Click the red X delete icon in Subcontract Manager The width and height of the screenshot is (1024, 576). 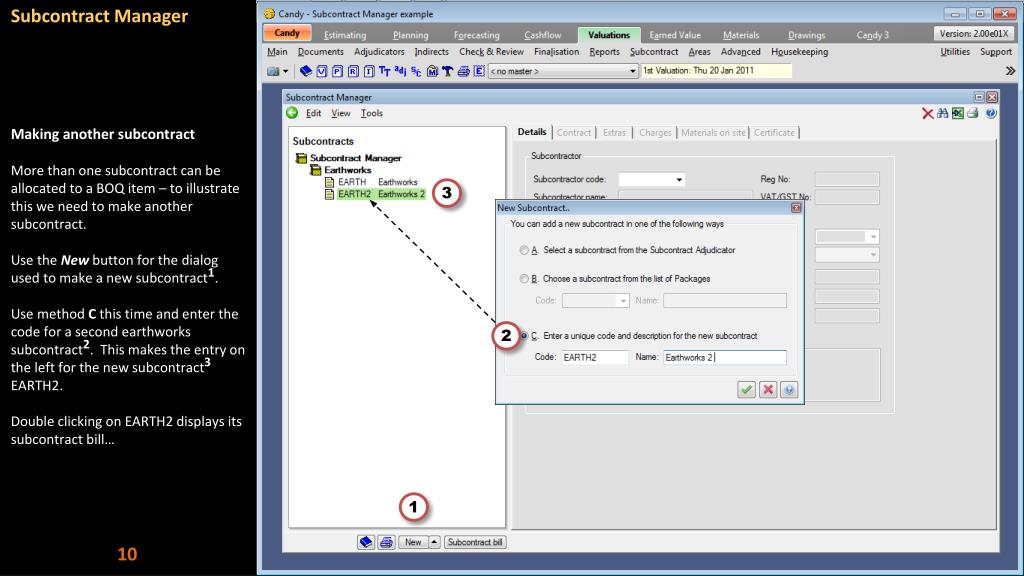[927, 114]
